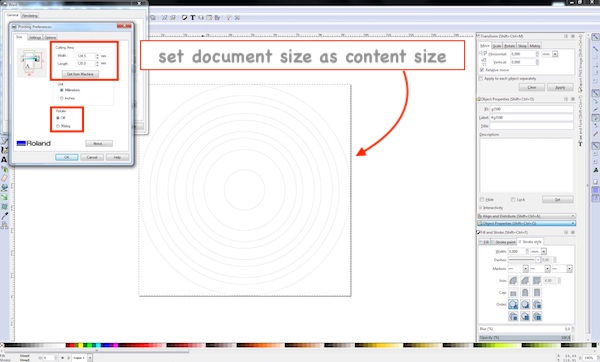Click the Clear button in Transform panel
Viewport: 600px width, 362px height.
point(532,87)
